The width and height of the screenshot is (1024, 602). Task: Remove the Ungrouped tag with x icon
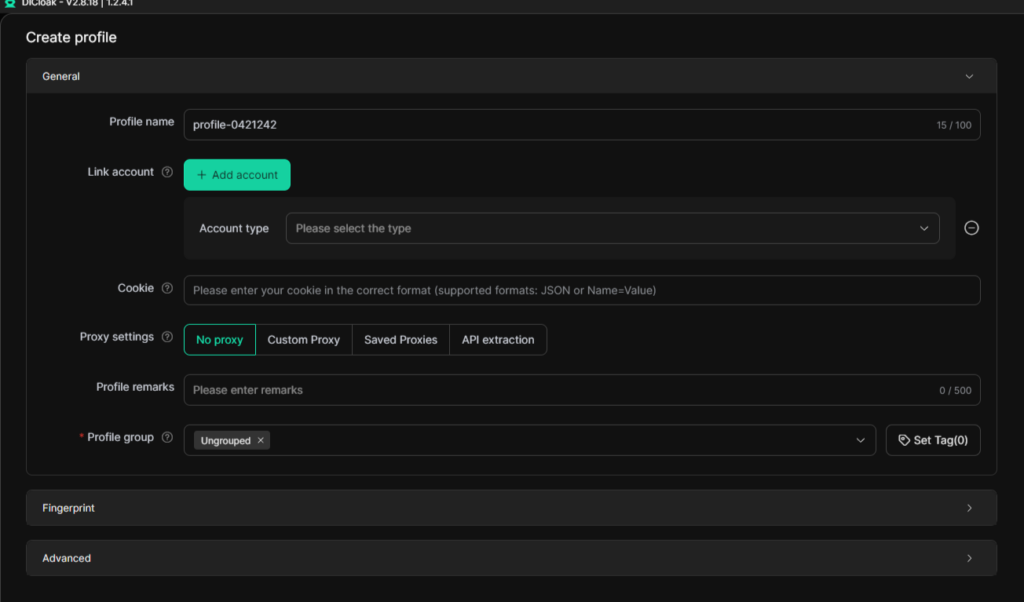[261, 440]
